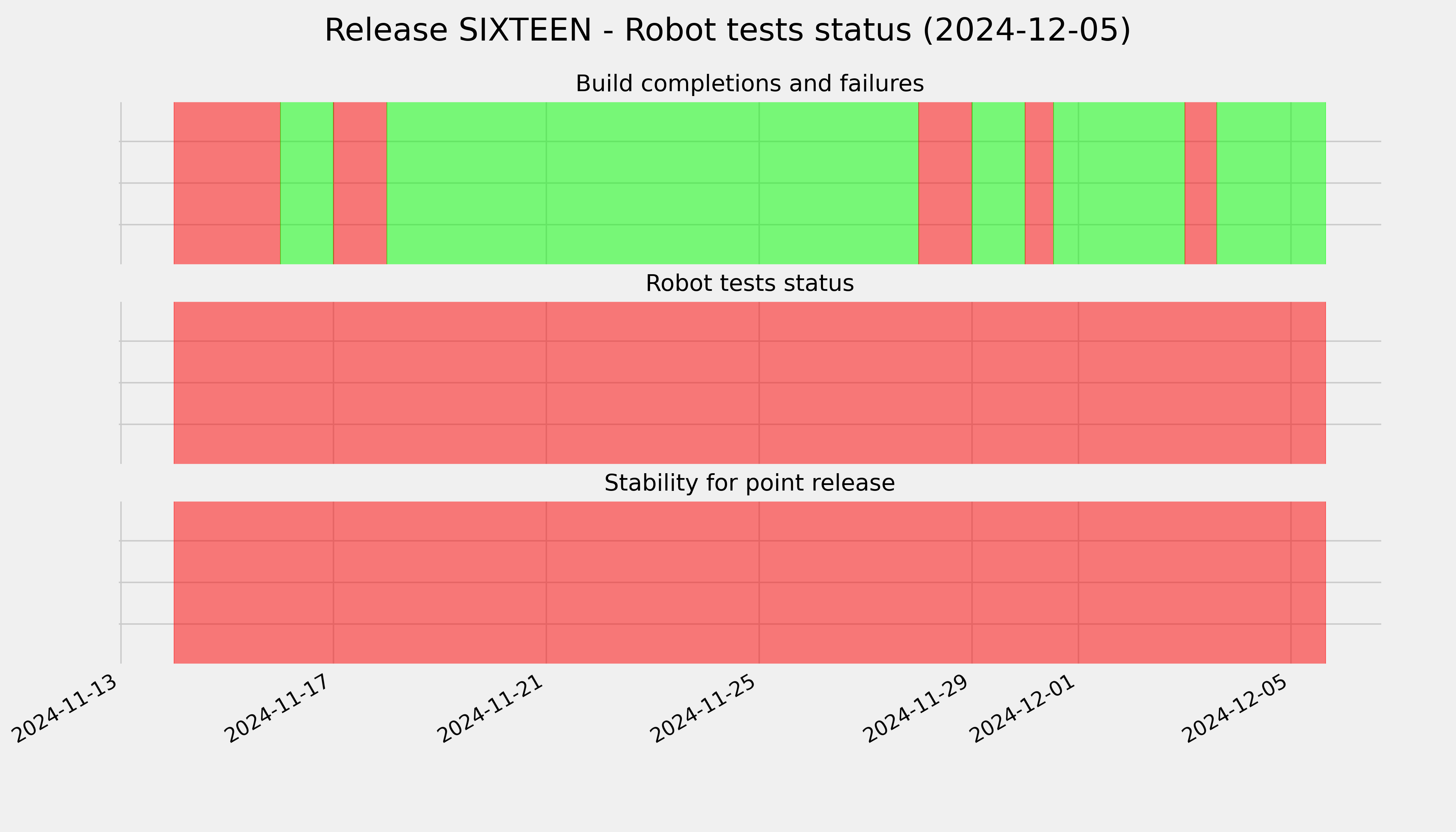Select the 2024-11-17 x-axis date label
Viewport: 1456px width, 832px height.
280,709
